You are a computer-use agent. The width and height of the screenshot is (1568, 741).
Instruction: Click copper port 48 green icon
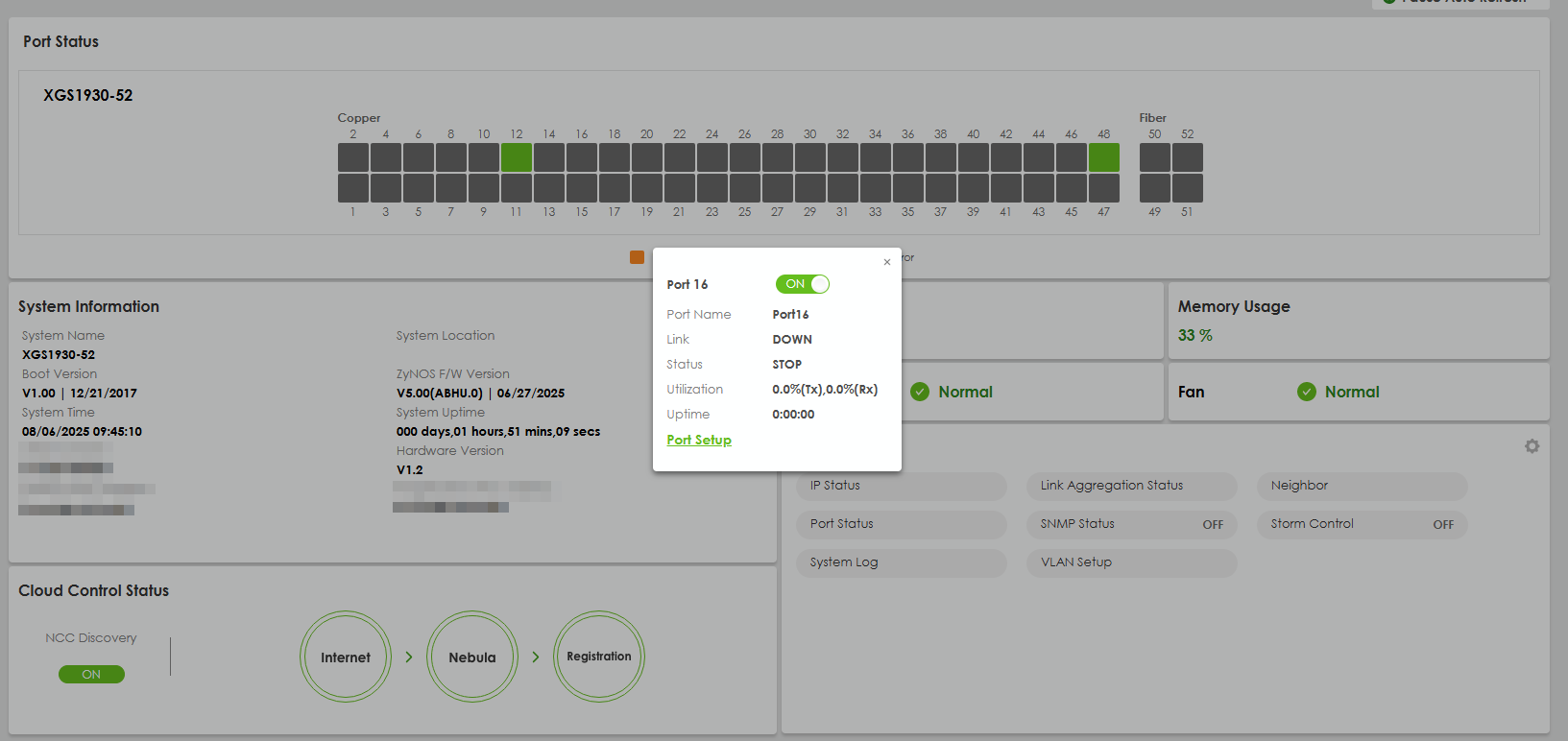[x=1104, y=157]
